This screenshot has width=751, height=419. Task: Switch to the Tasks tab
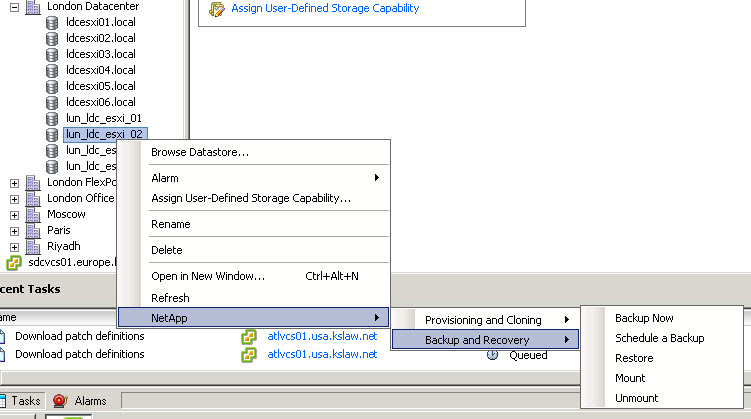26,400
